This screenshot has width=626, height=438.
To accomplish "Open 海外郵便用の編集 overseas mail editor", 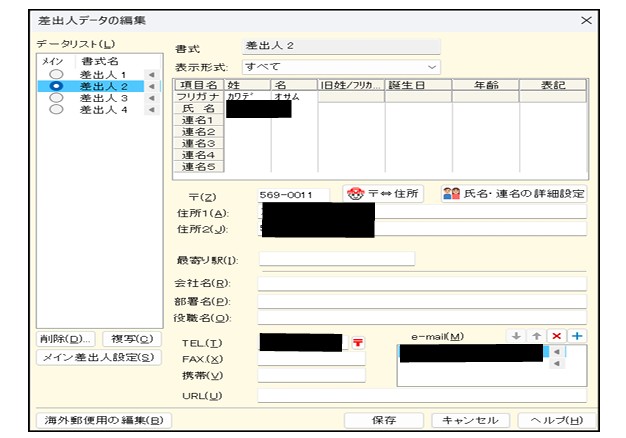I will [102, 421].
